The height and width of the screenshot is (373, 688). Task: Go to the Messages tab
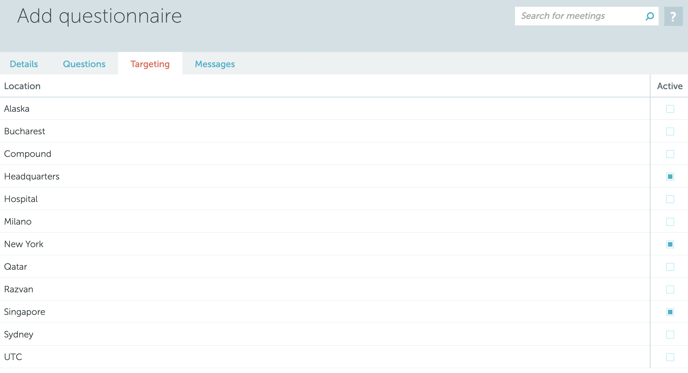pos(215,64)
